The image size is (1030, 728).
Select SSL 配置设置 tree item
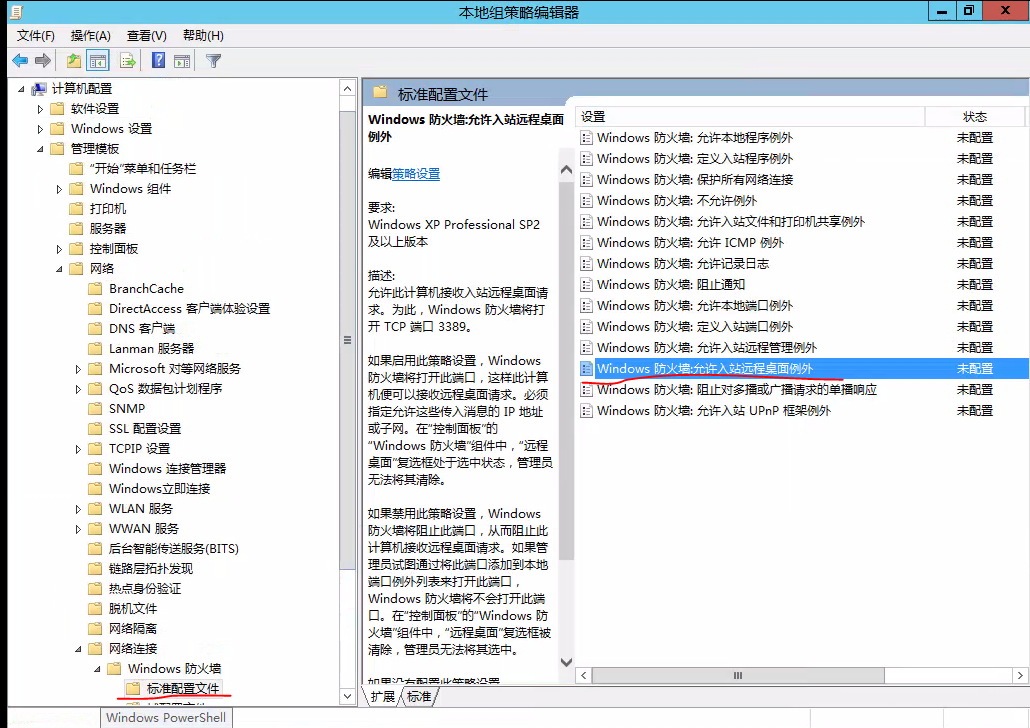[x=145, y=428]
